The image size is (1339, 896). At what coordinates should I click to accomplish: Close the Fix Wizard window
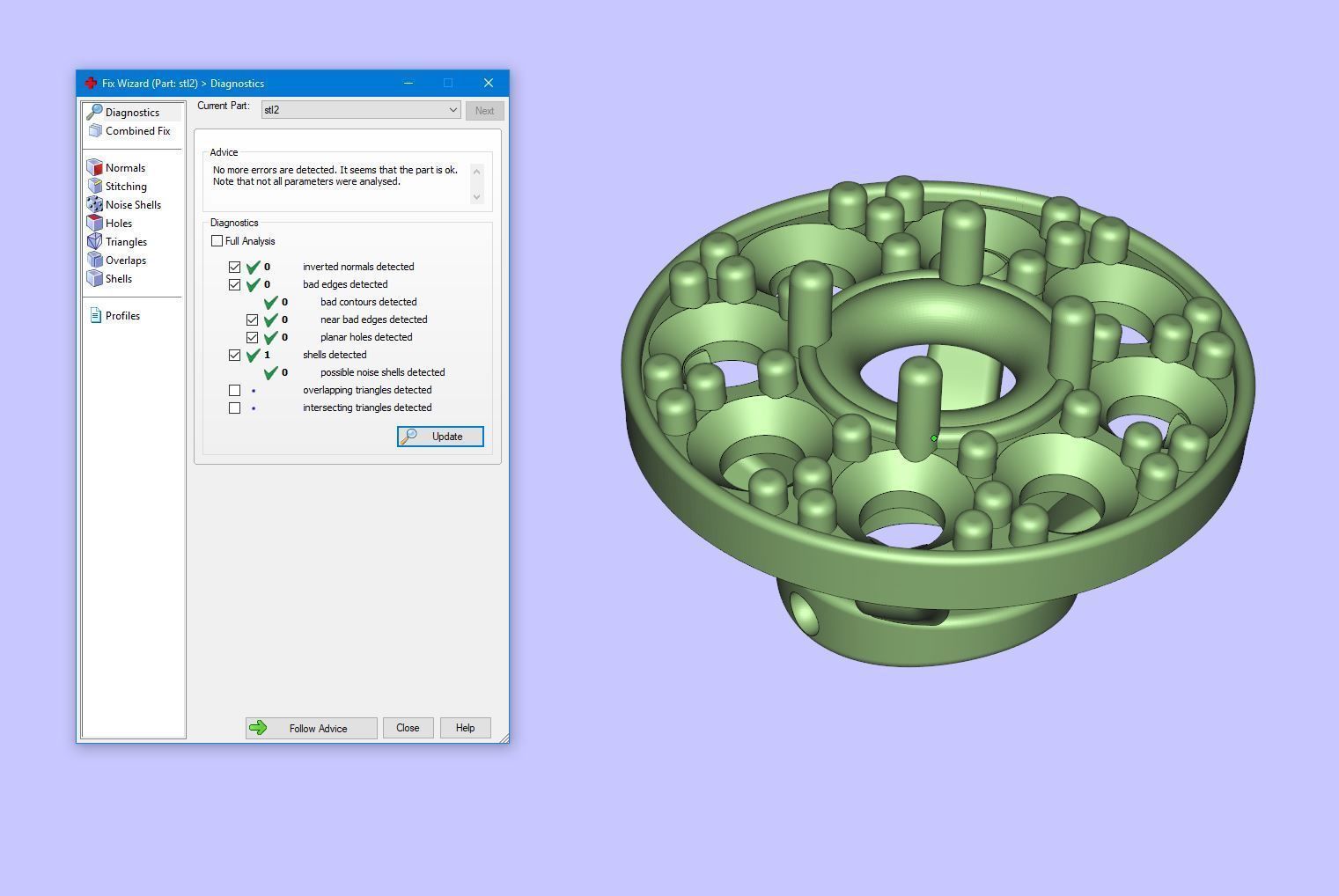coord(489,83)
